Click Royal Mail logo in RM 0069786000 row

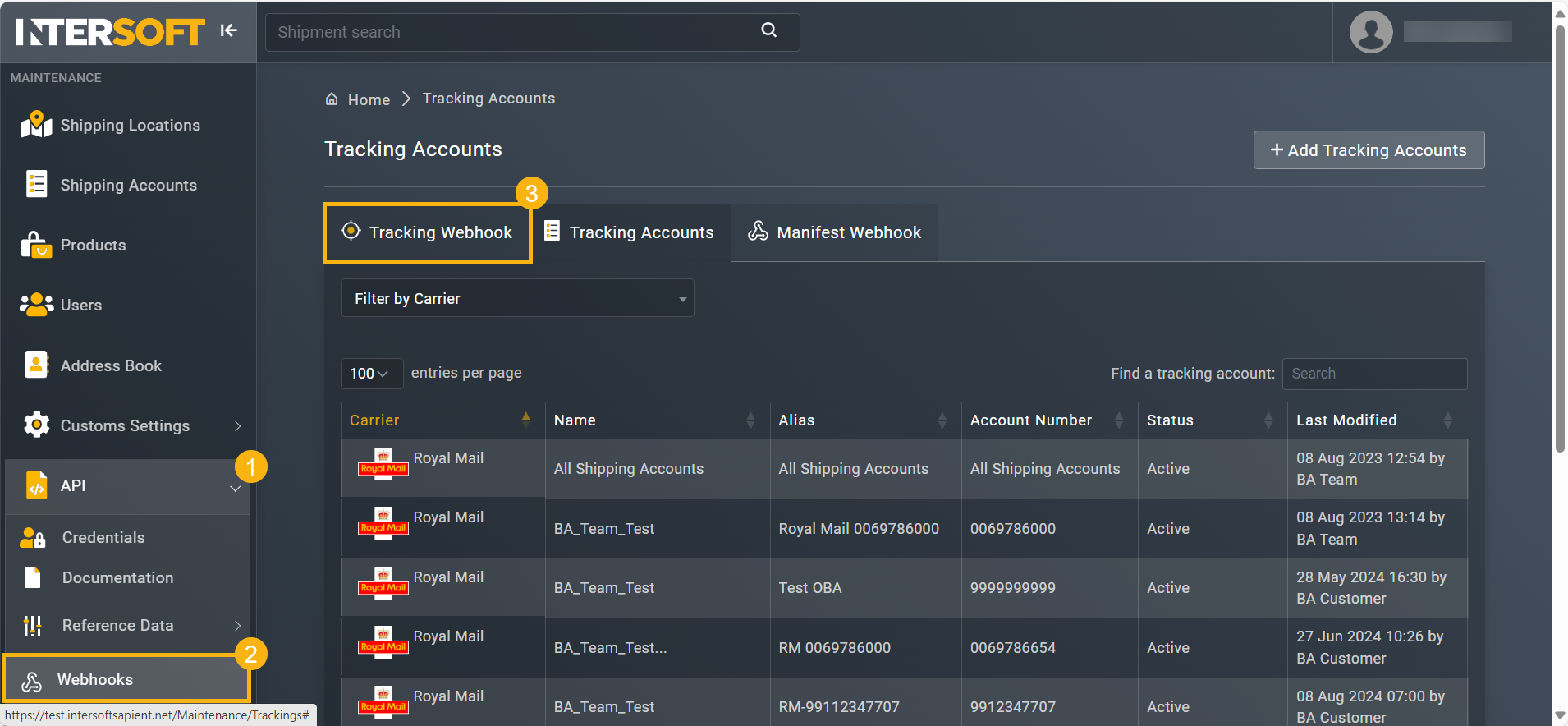[383, 641]
